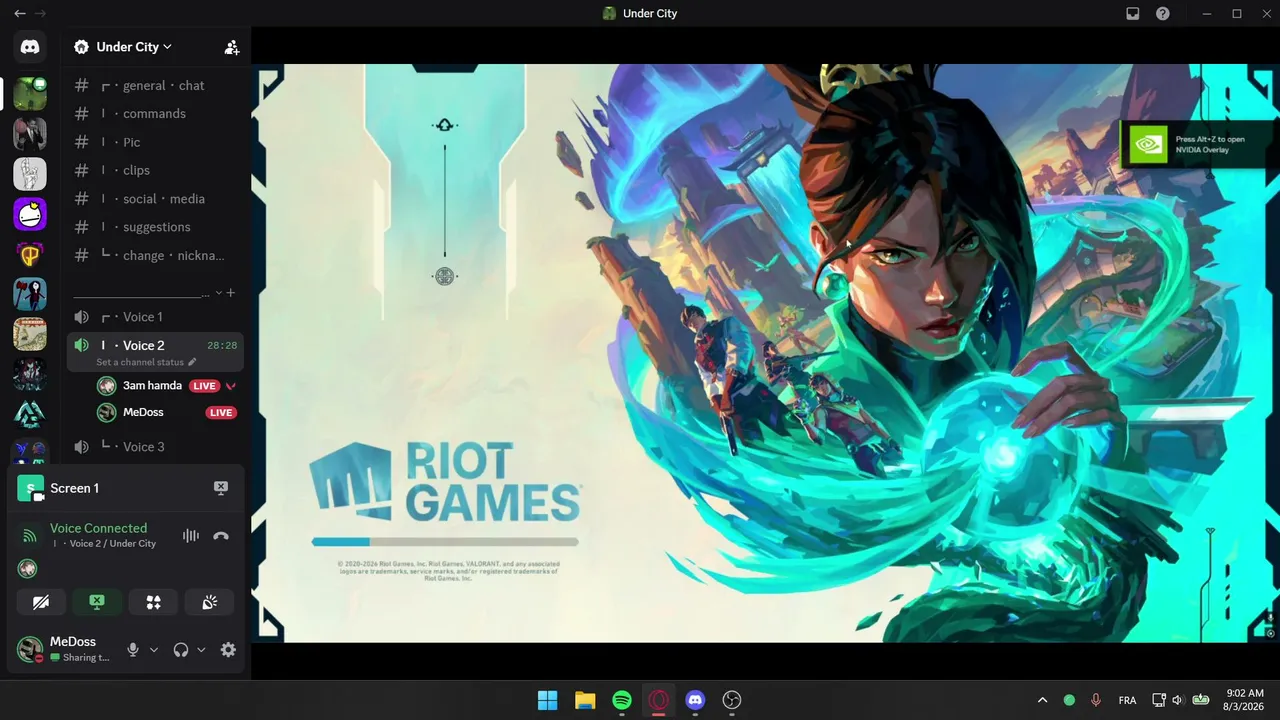Open the social media channel
The height and width of the screenshot is (720, 1280).
coord(155,199)
